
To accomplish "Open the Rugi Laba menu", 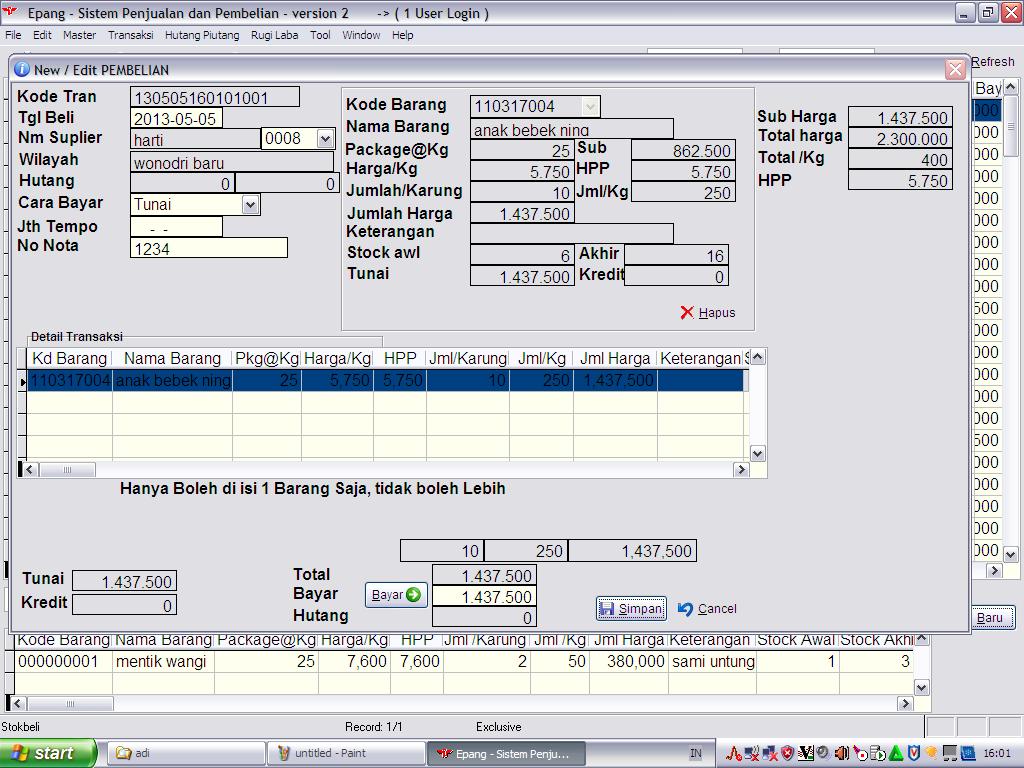I will (x=274, y=35).
